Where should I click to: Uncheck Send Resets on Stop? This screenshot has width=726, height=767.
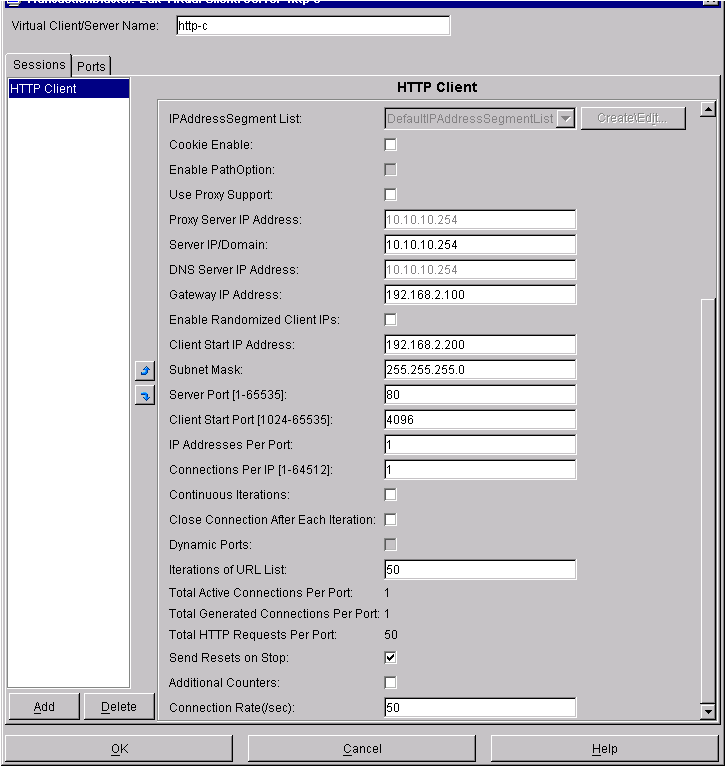point(390,657)
